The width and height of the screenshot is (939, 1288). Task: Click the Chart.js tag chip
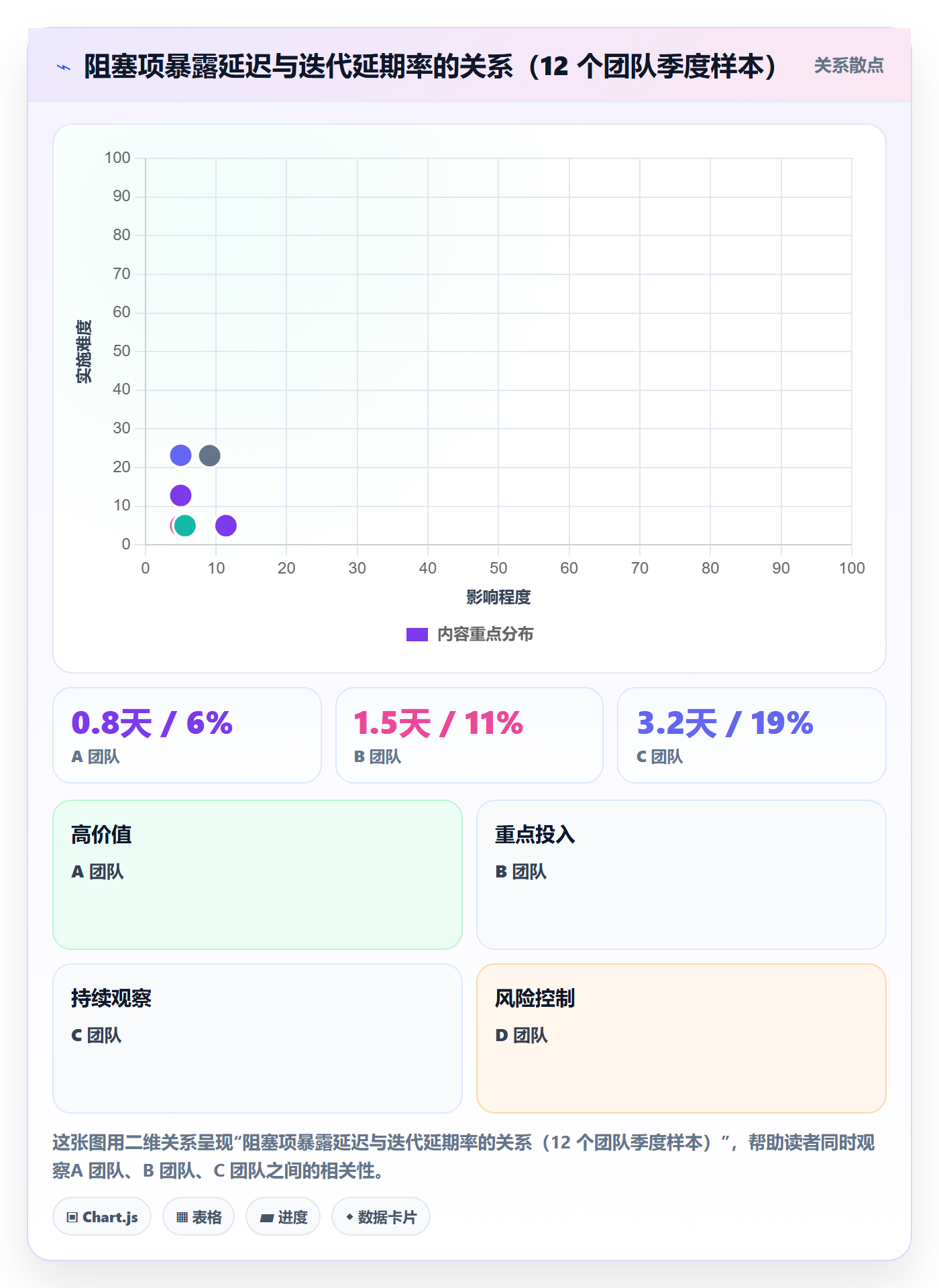[x=102, y=1217]
